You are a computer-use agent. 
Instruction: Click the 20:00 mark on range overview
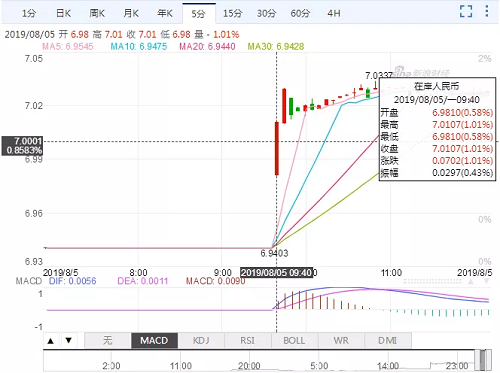coord(249,366)
